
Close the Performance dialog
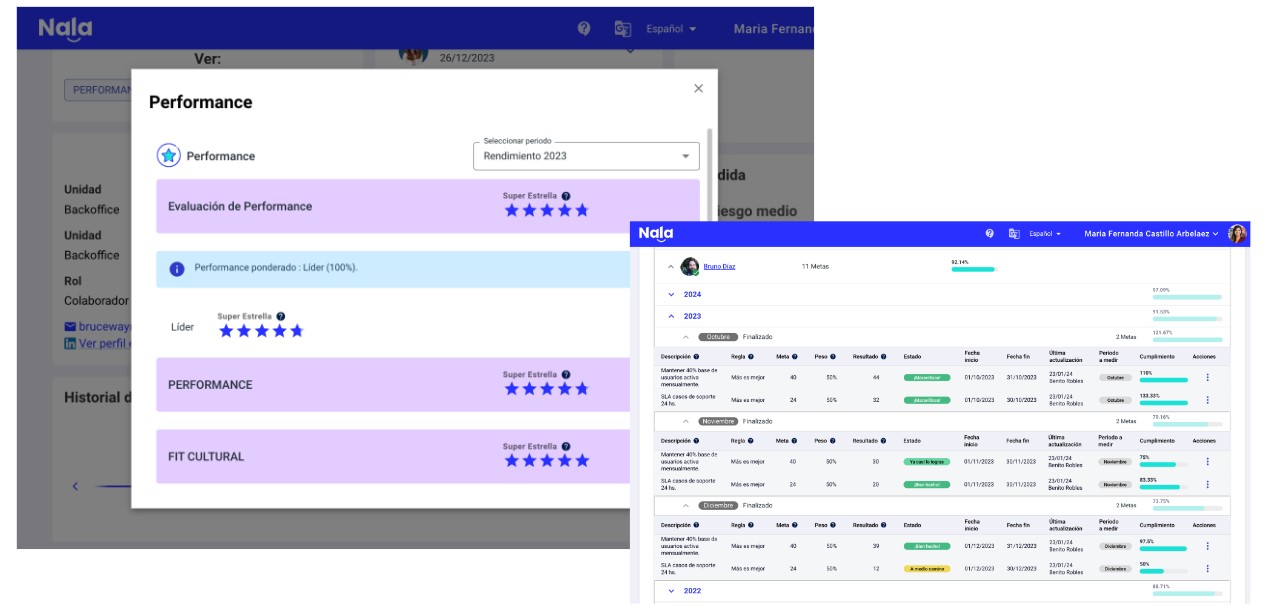point(698,88)
